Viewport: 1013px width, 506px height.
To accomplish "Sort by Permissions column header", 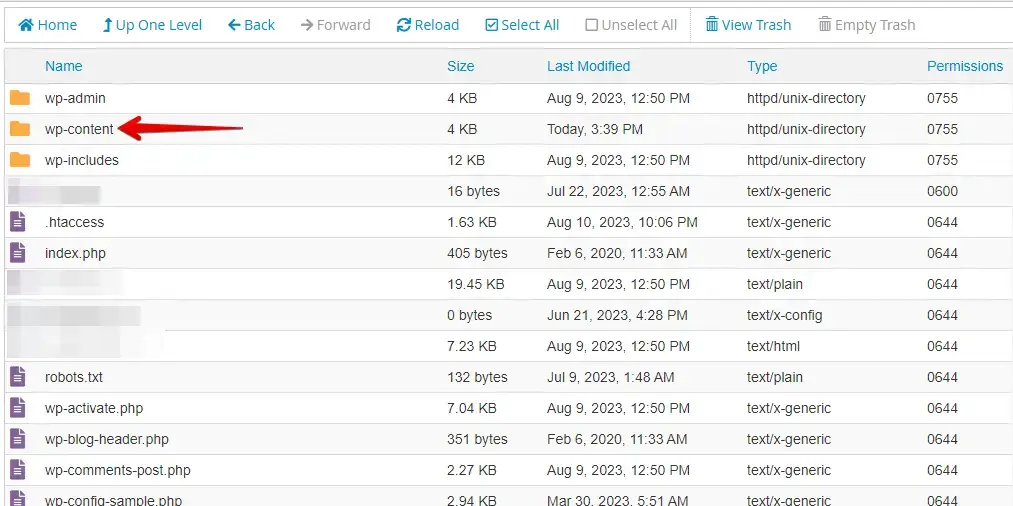I will (965, 66).
